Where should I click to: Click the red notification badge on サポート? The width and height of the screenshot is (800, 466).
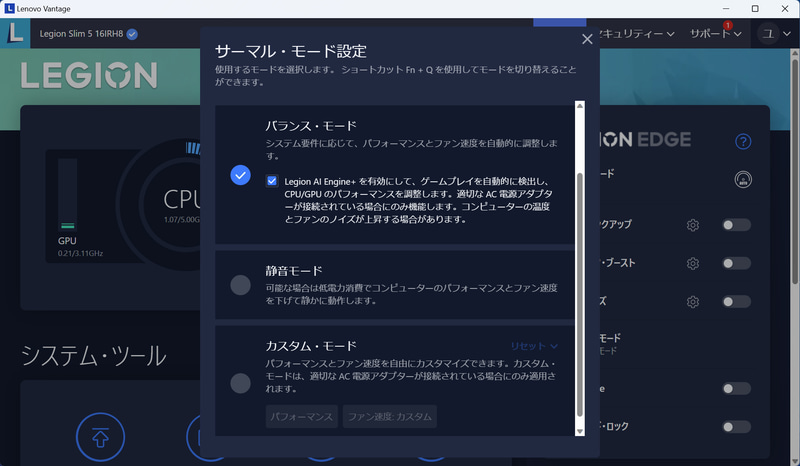coord(728,25)
